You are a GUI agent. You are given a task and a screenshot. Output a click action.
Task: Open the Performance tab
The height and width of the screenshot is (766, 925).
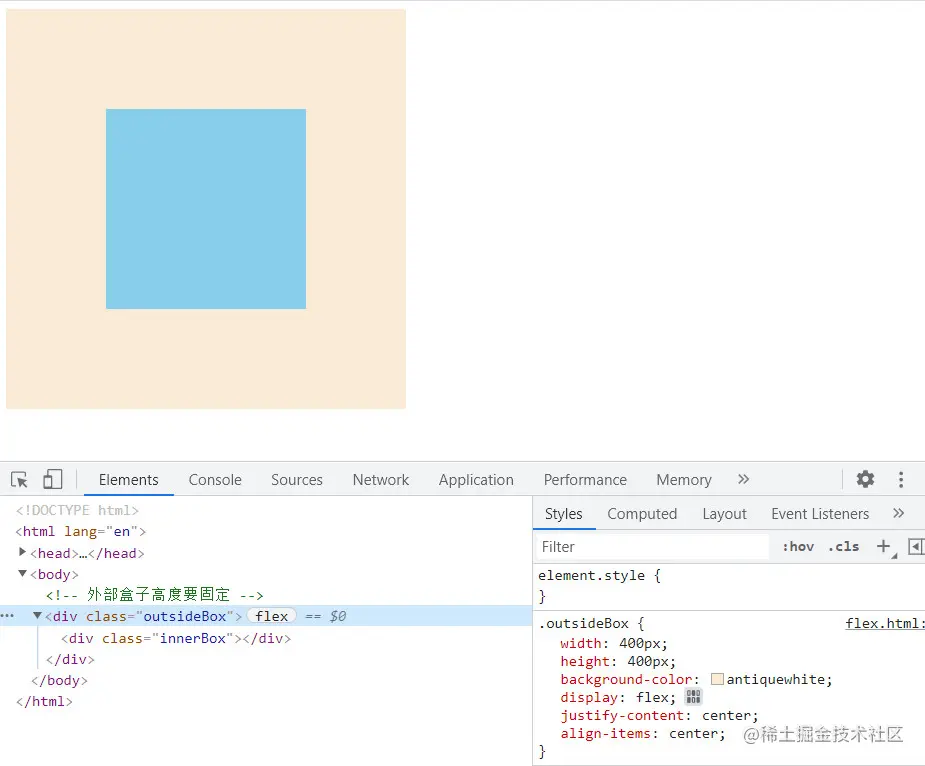coord(585,480)
